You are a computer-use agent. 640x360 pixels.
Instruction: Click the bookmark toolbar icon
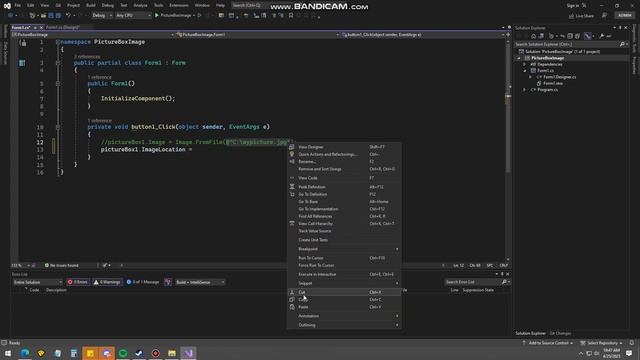[291, 16]
